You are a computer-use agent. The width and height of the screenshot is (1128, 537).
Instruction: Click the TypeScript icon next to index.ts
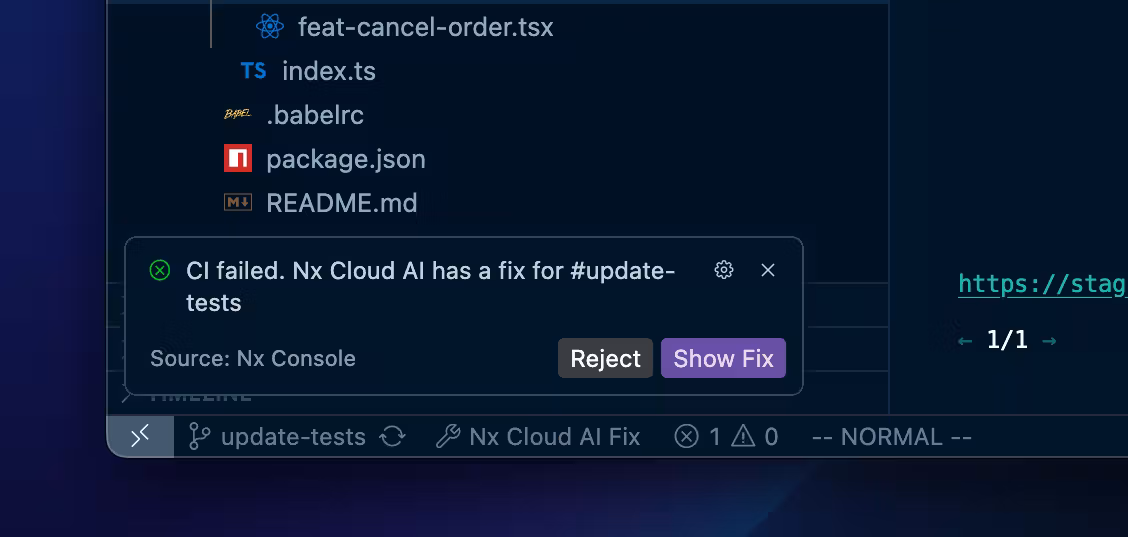pyautogui.click(x=254, y=71)
